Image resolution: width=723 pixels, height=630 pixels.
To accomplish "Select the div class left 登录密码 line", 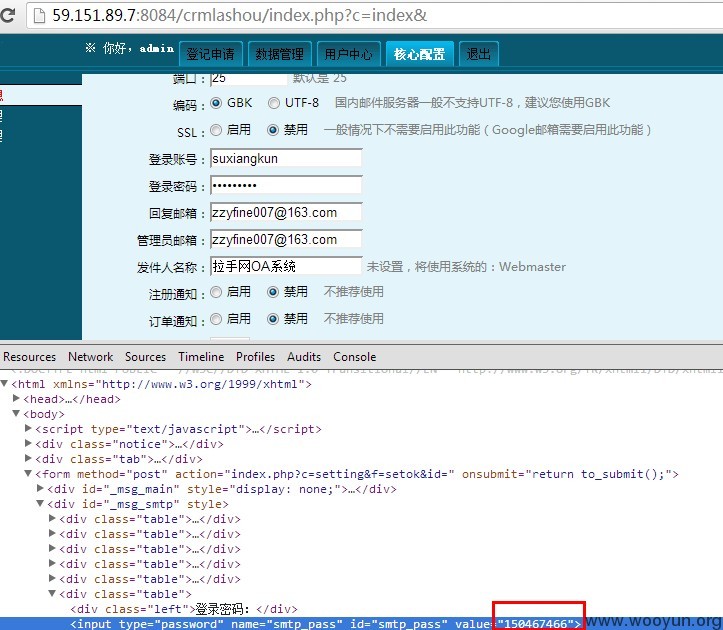I will 184,609.
